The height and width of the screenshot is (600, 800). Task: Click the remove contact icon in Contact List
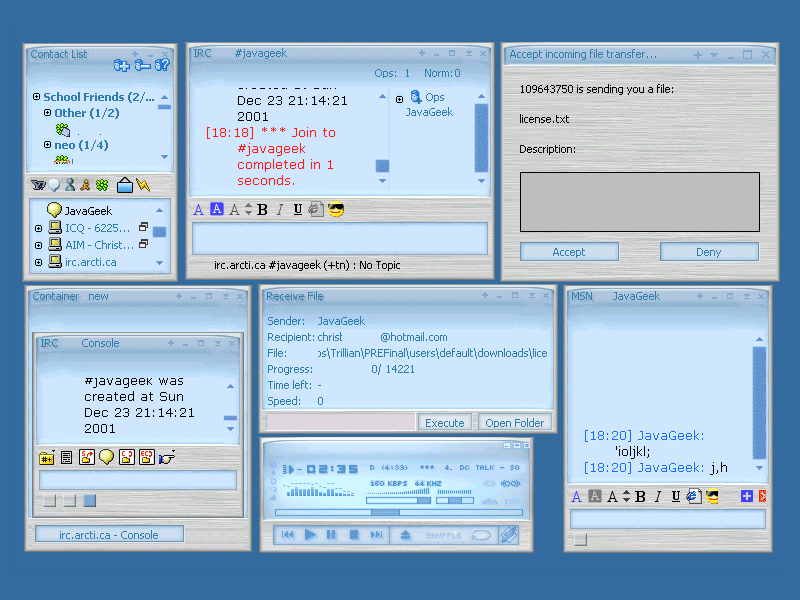click(142, 65)
